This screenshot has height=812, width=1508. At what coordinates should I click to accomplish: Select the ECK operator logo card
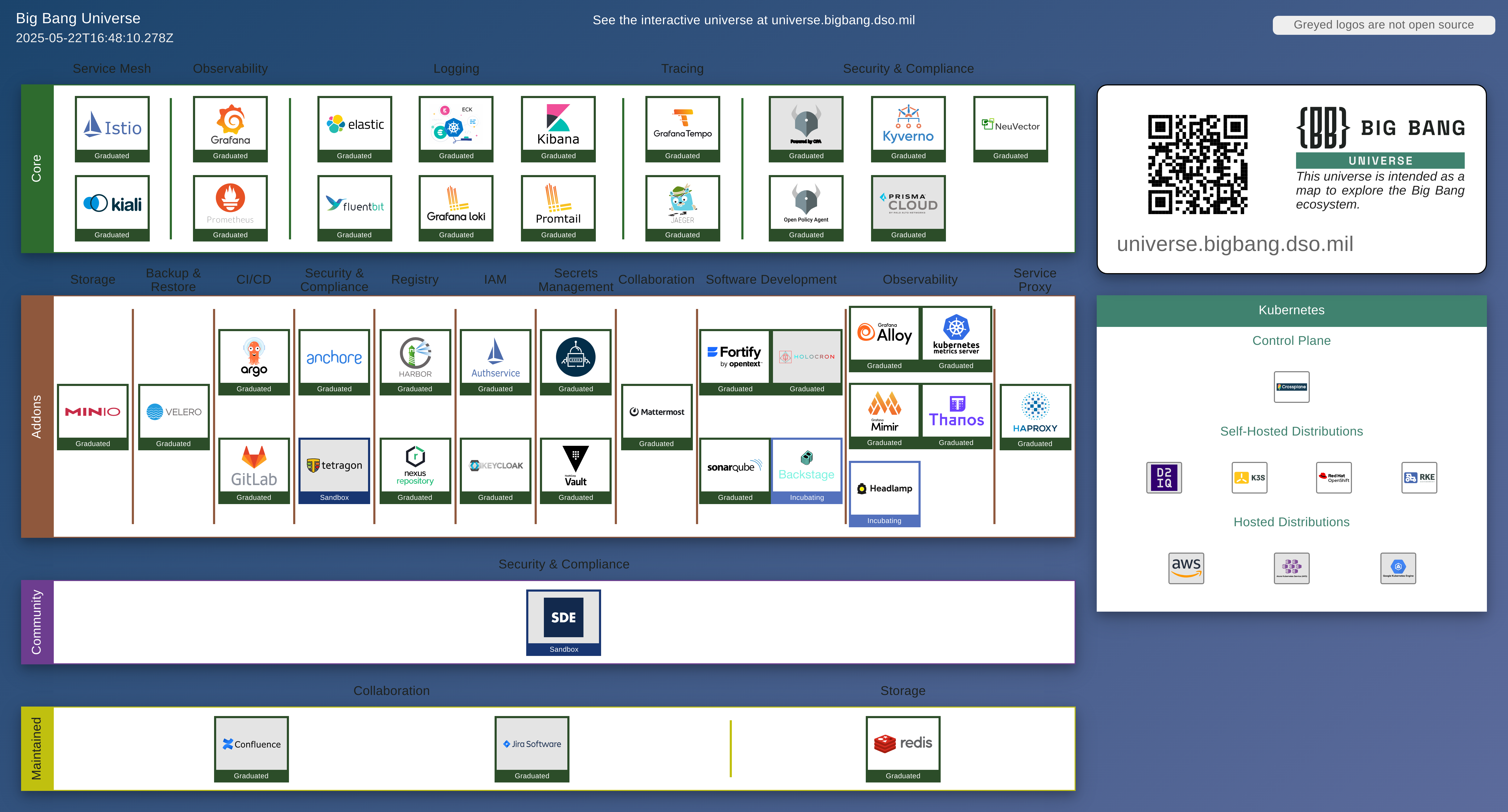click(x=456, y=129)
